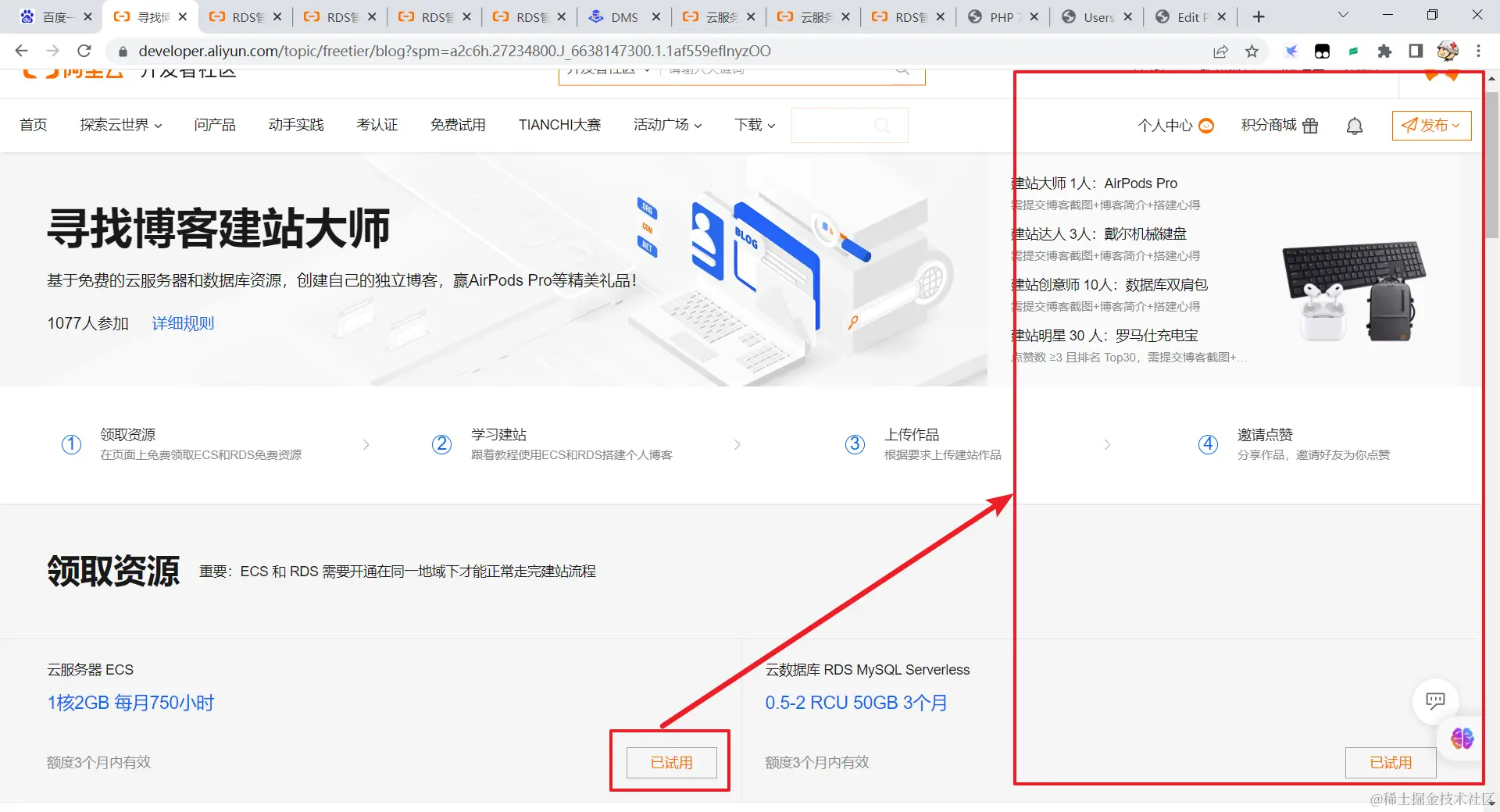Open the 1核2GB 每月750小时 link

point(130,703)
